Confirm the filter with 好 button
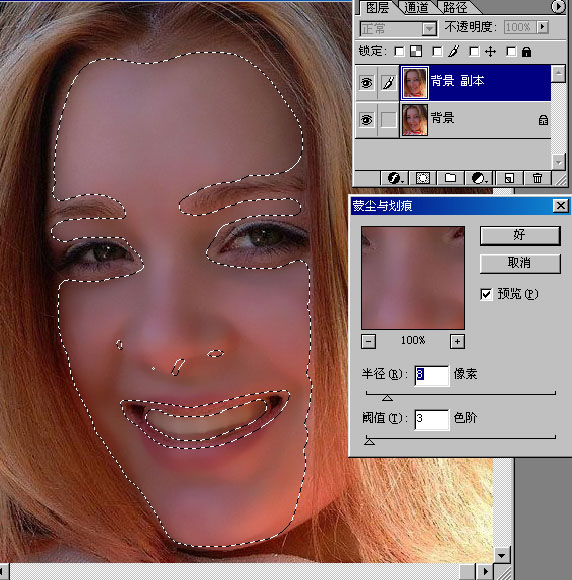Viewport: 572px width, 580px height. pos(520,236)
